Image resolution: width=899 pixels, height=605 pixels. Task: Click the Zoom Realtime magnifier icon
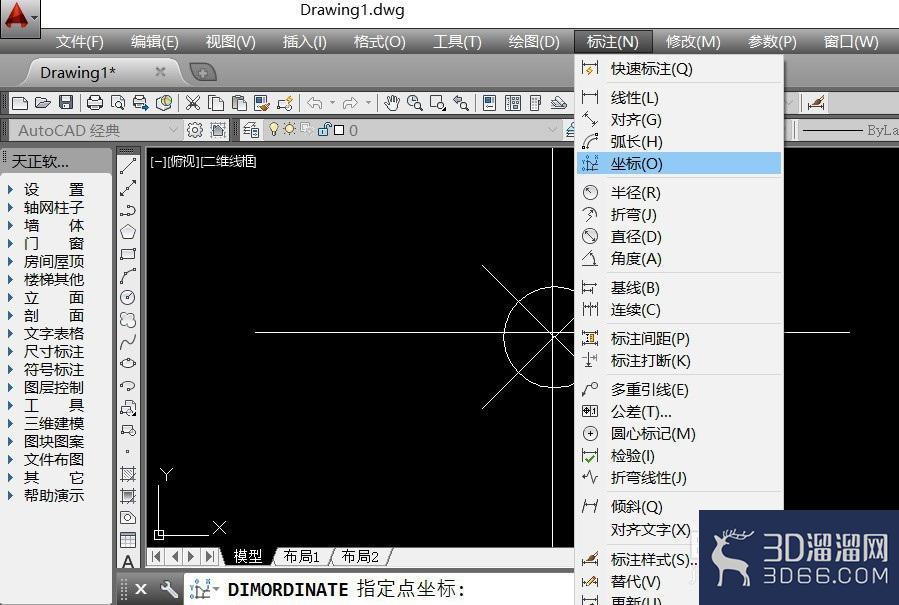pos(415,103)
